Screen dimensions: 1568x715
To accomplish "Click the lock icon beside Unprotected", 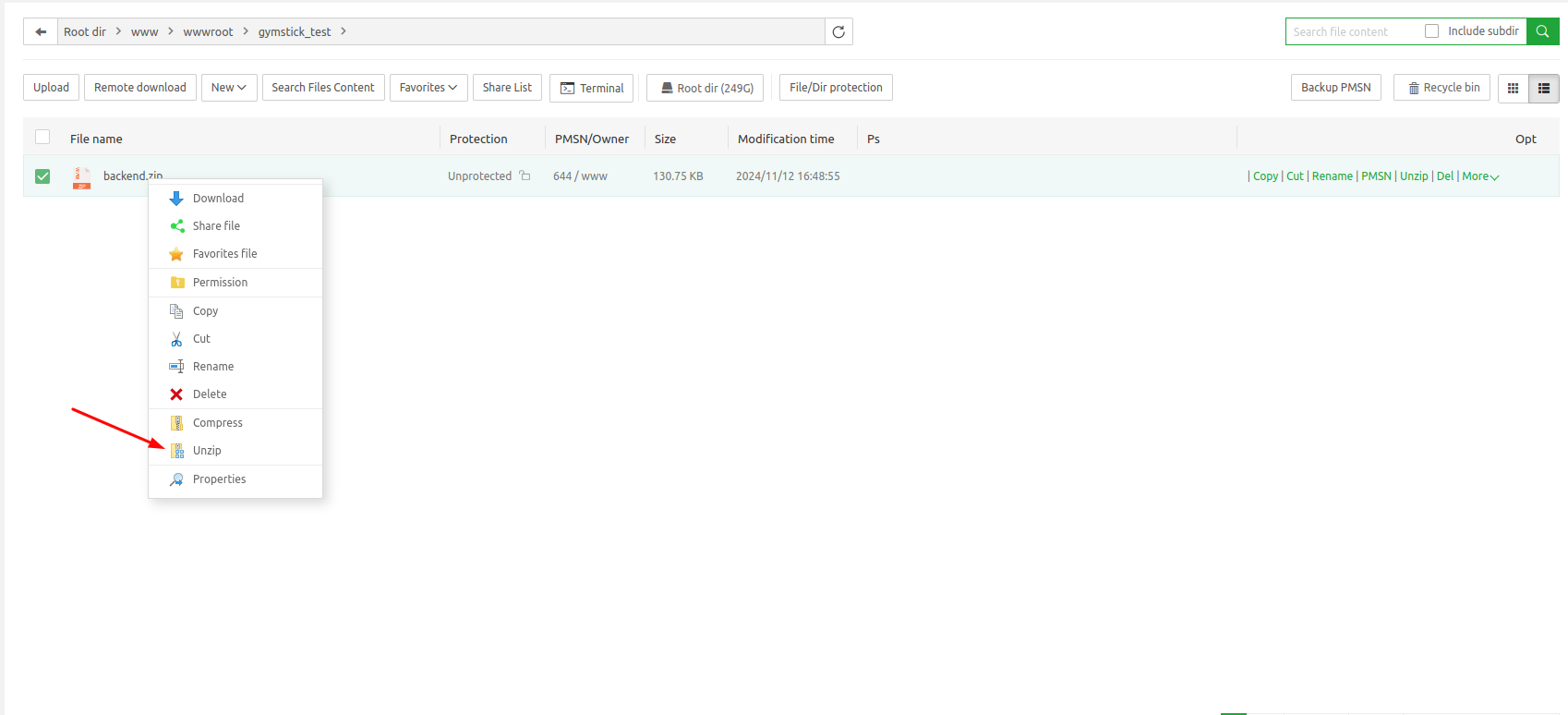I will (x=525, y=176).
